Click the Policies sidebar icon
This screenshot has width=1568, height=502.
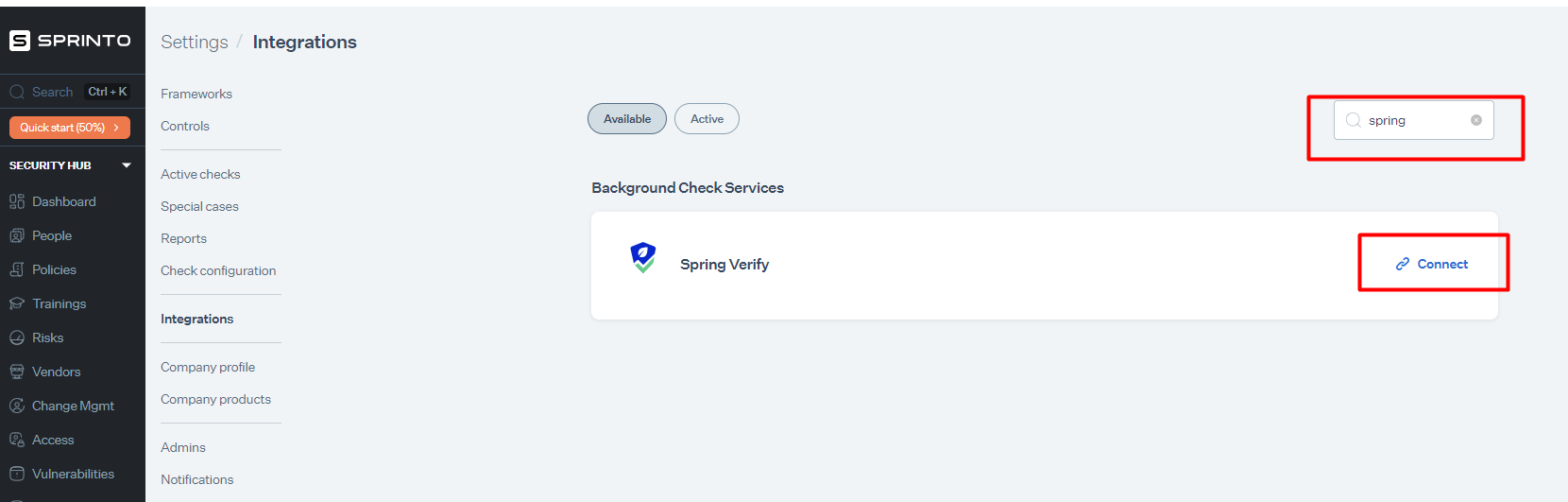coord(17,269)
